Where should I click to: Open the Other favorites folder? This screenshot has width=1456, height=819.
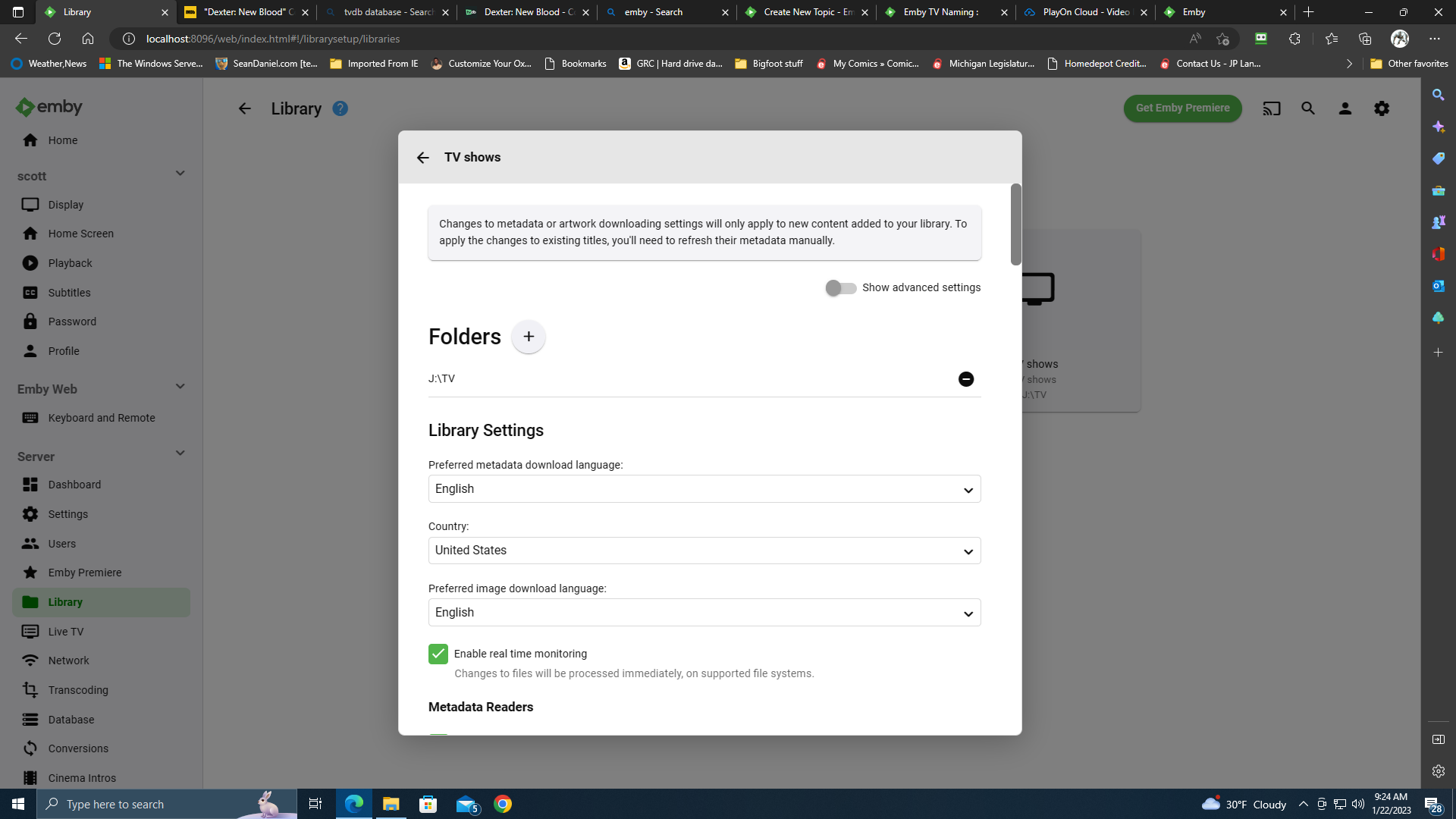point(1409,64)
